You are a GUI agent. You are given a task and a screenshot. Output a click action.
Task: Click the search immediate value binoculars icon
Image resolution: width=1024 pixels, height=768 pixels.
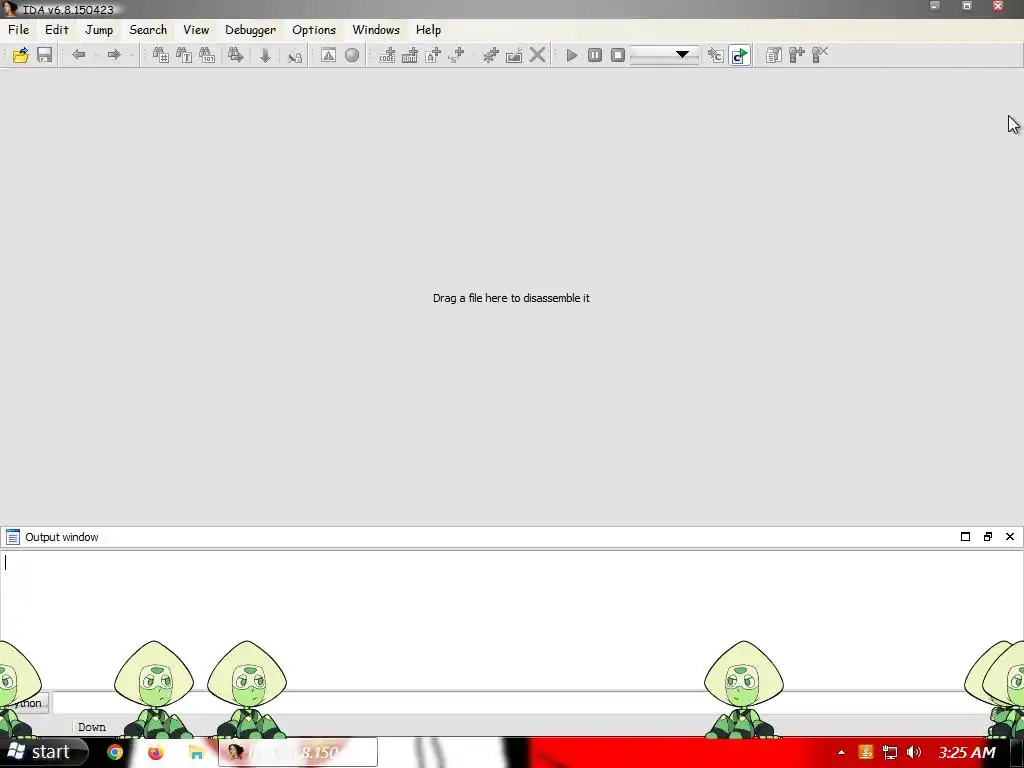[x=161, y=56]
